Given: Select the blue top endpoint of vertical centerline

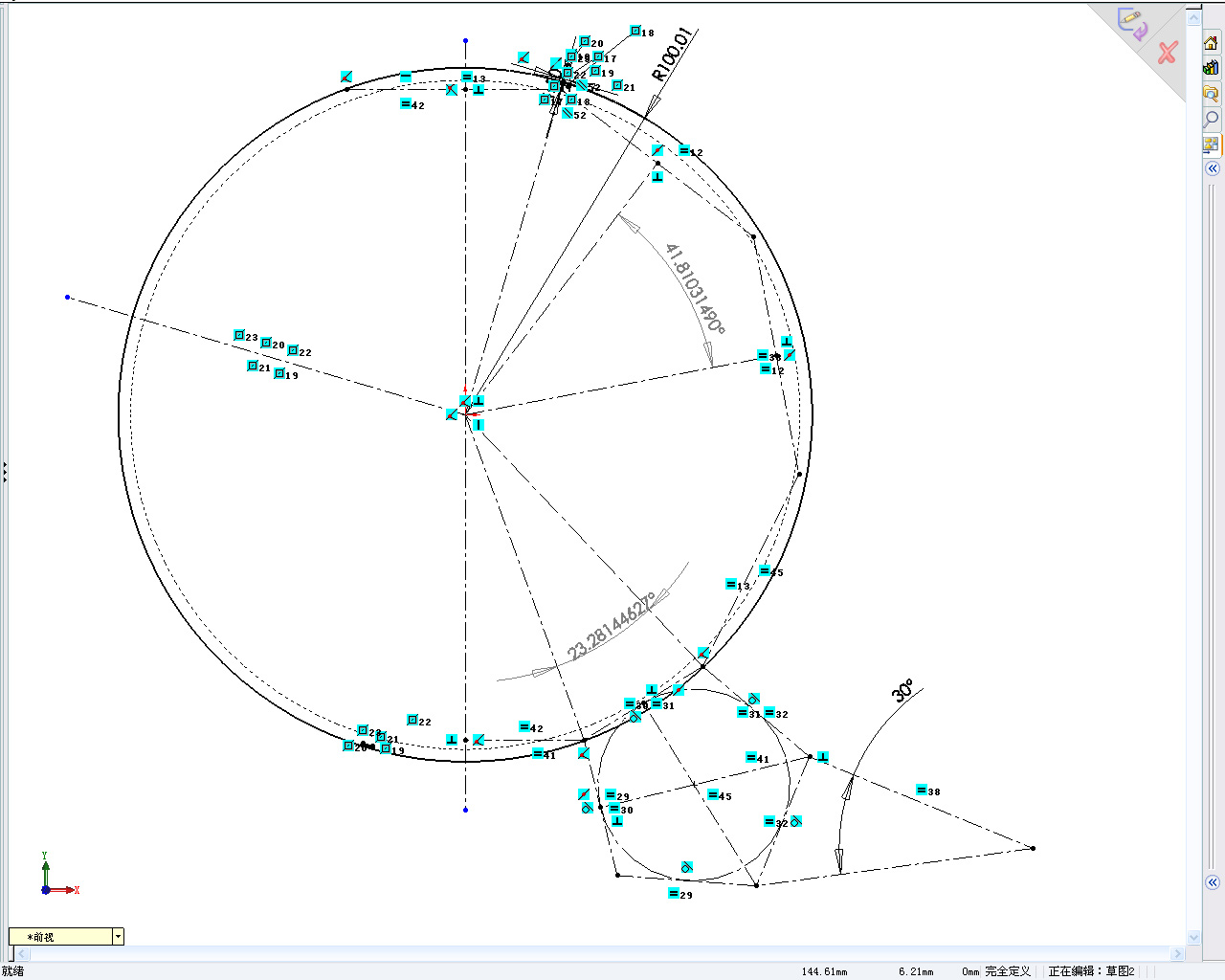Looking at the screenshot, I should pyautogui.click(x=466, y=41).
